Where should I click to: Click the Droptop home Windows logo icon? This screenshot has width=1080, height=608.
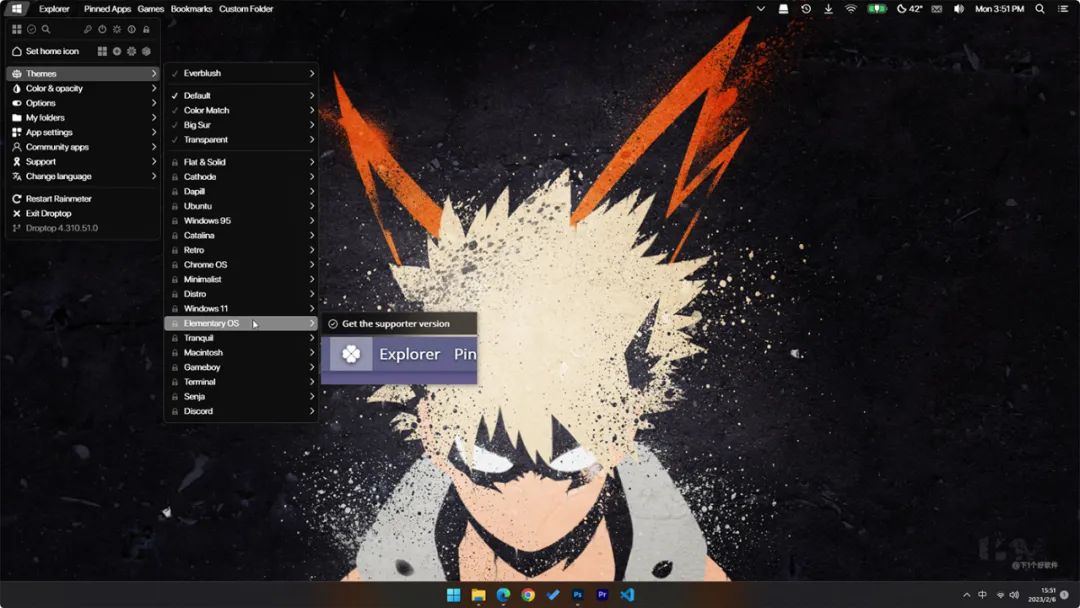(17, 9)
